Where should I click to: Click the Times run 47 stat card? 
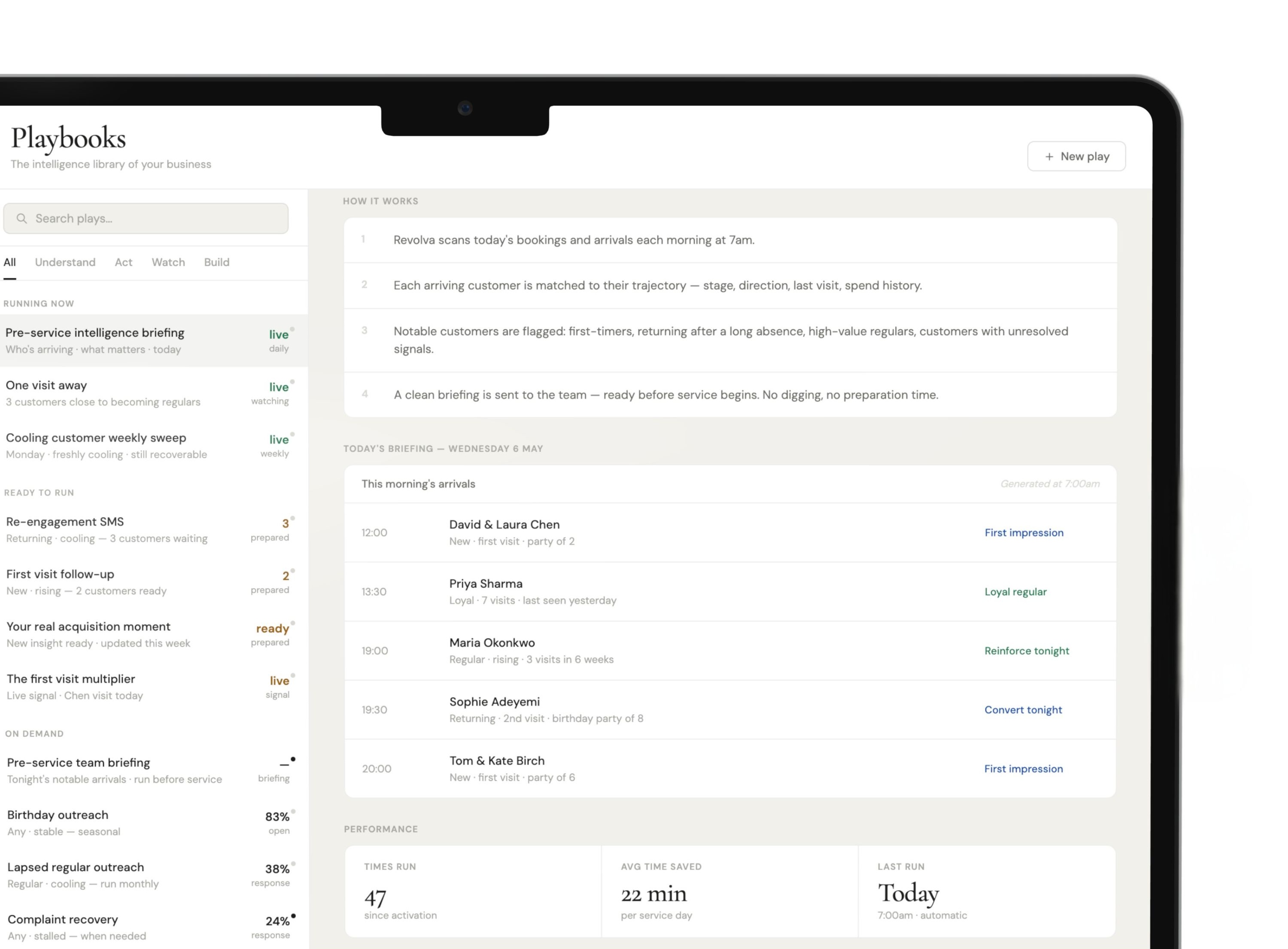pyautogui.click(x=473, y=891)
